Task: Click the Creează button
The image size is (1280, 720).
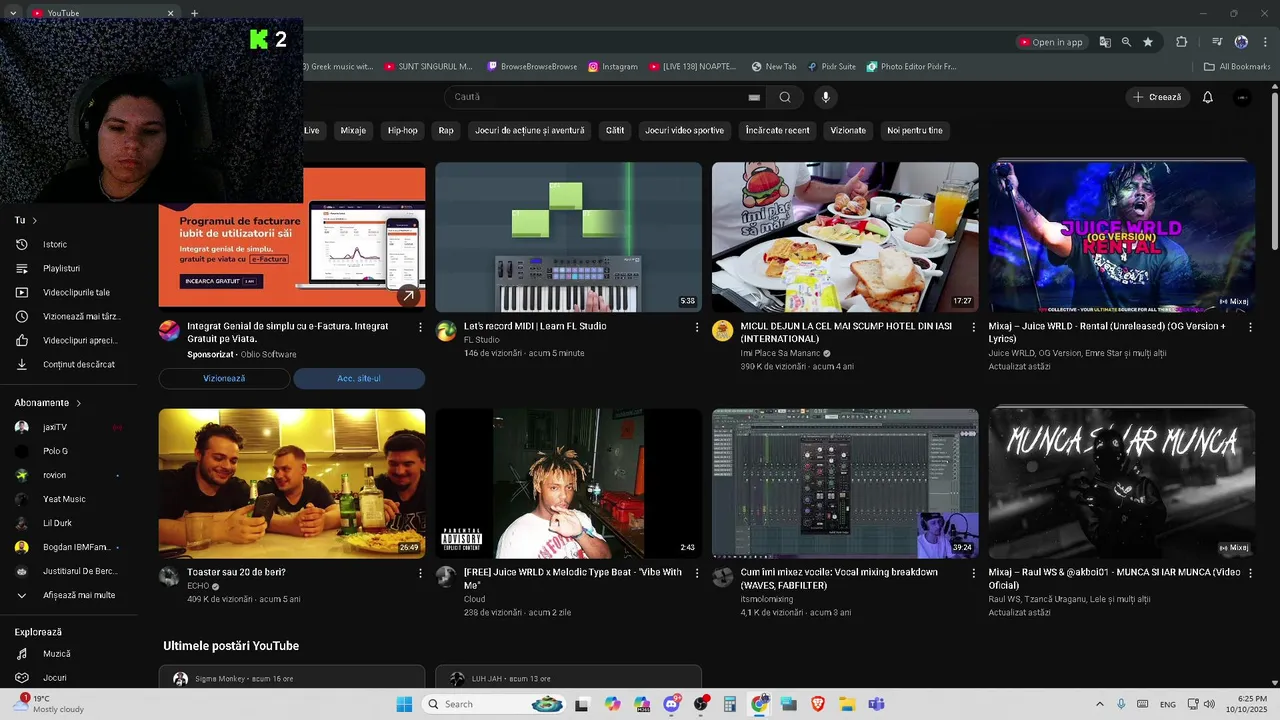Action: point(1157,97)
